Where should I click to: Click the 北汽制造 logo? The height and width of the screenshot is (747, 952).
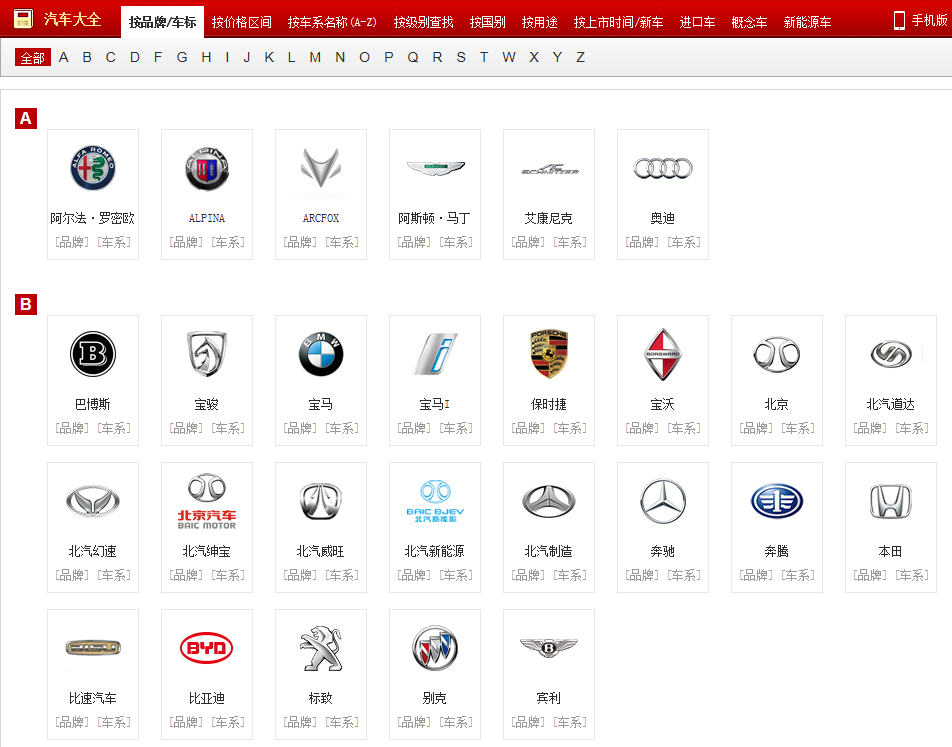click(549, 502)
